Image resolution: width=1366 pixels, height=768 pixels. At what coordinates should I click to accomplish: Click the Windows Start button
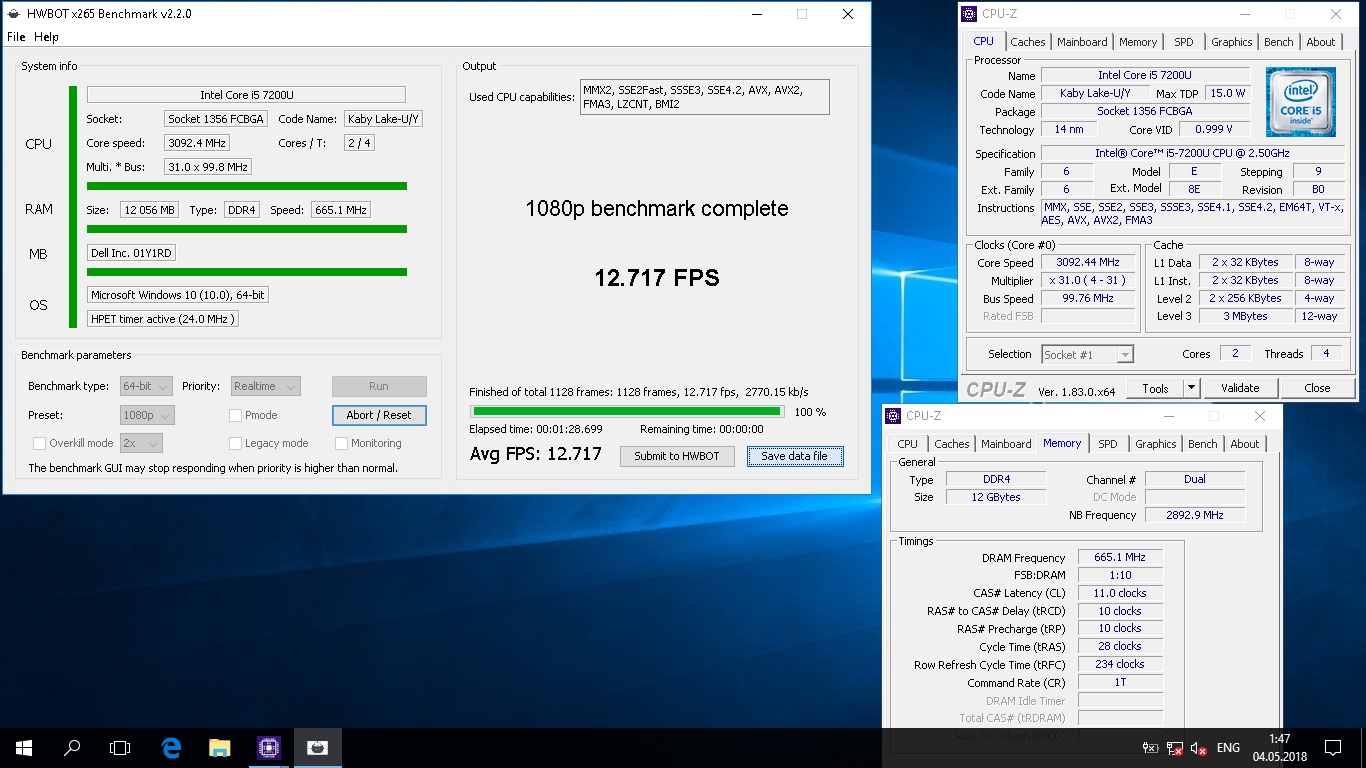[24, 747]
